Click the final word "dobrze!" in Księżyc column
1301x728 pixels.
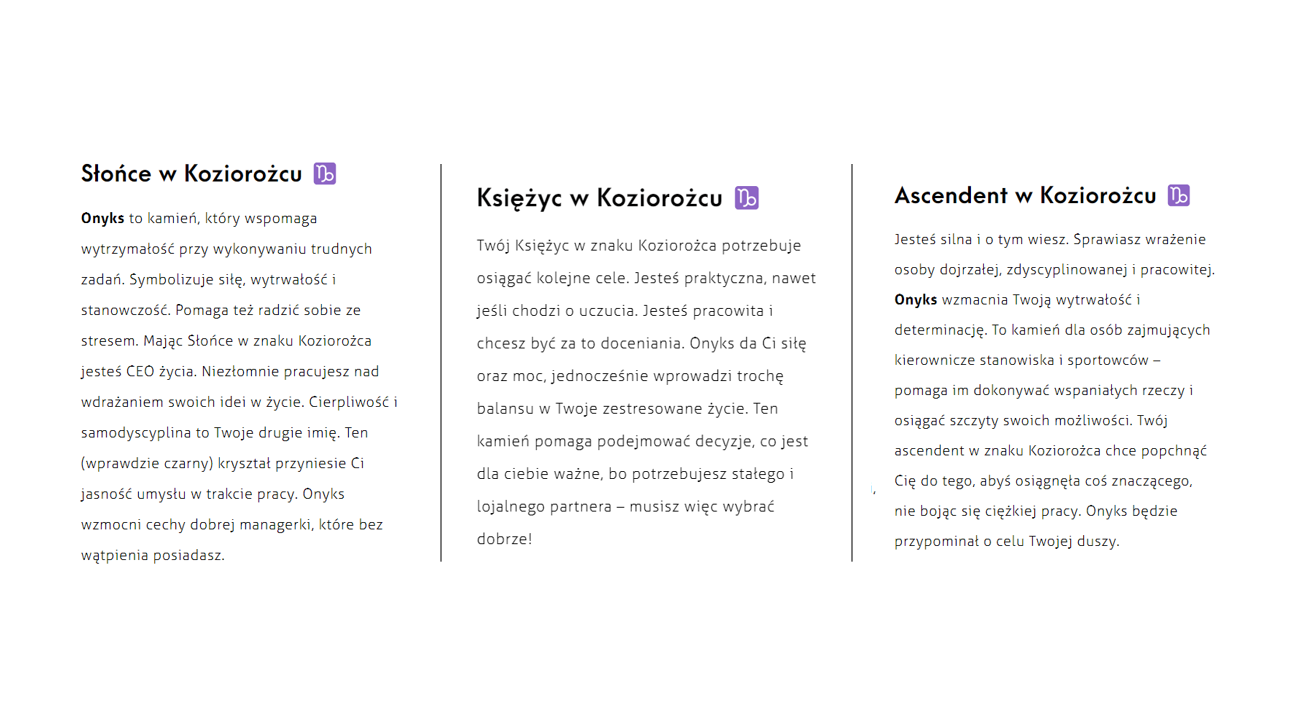click(x=504, y=539)
